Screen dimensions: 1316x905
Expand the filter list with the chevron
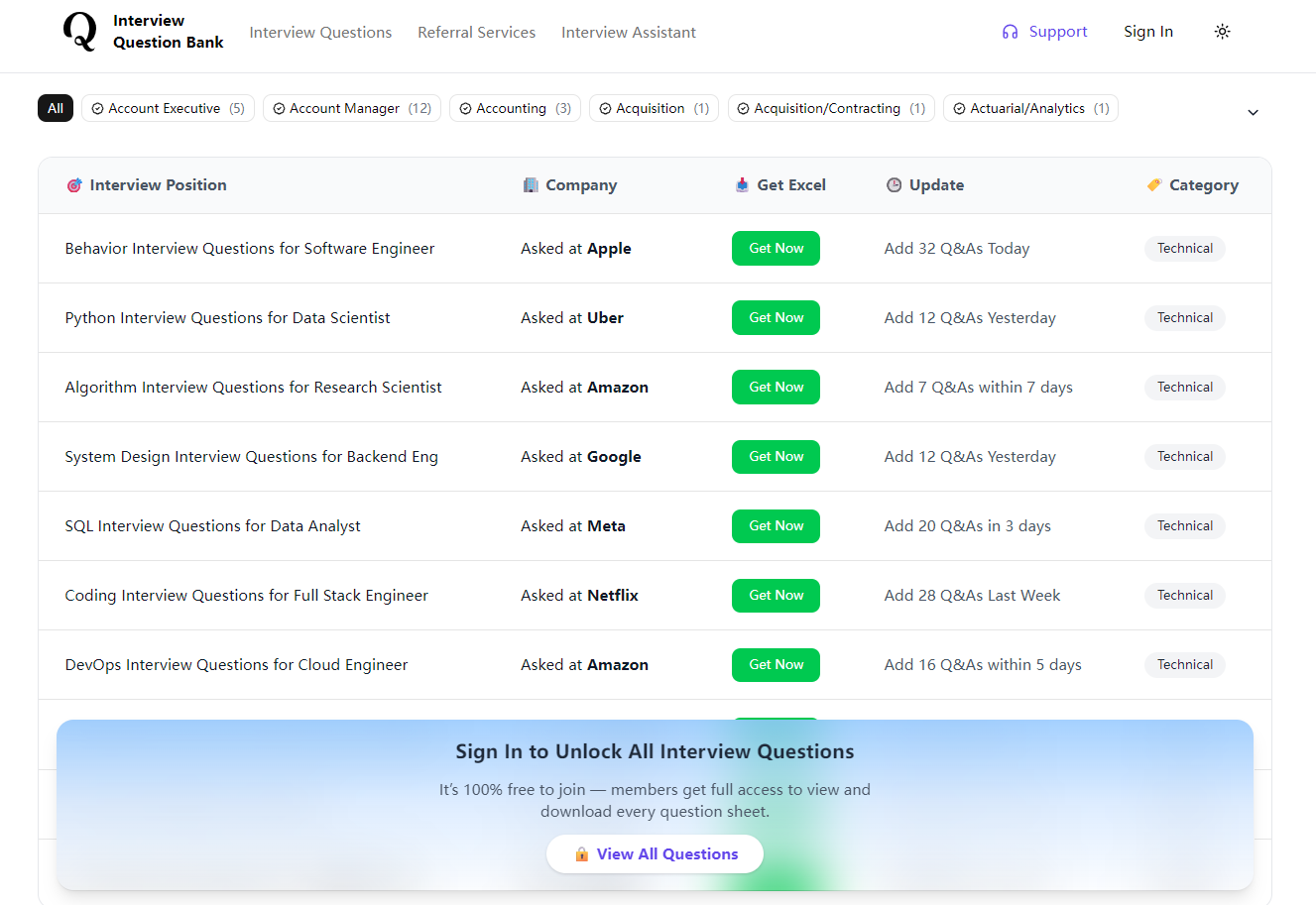click(x=1253, y=113)
